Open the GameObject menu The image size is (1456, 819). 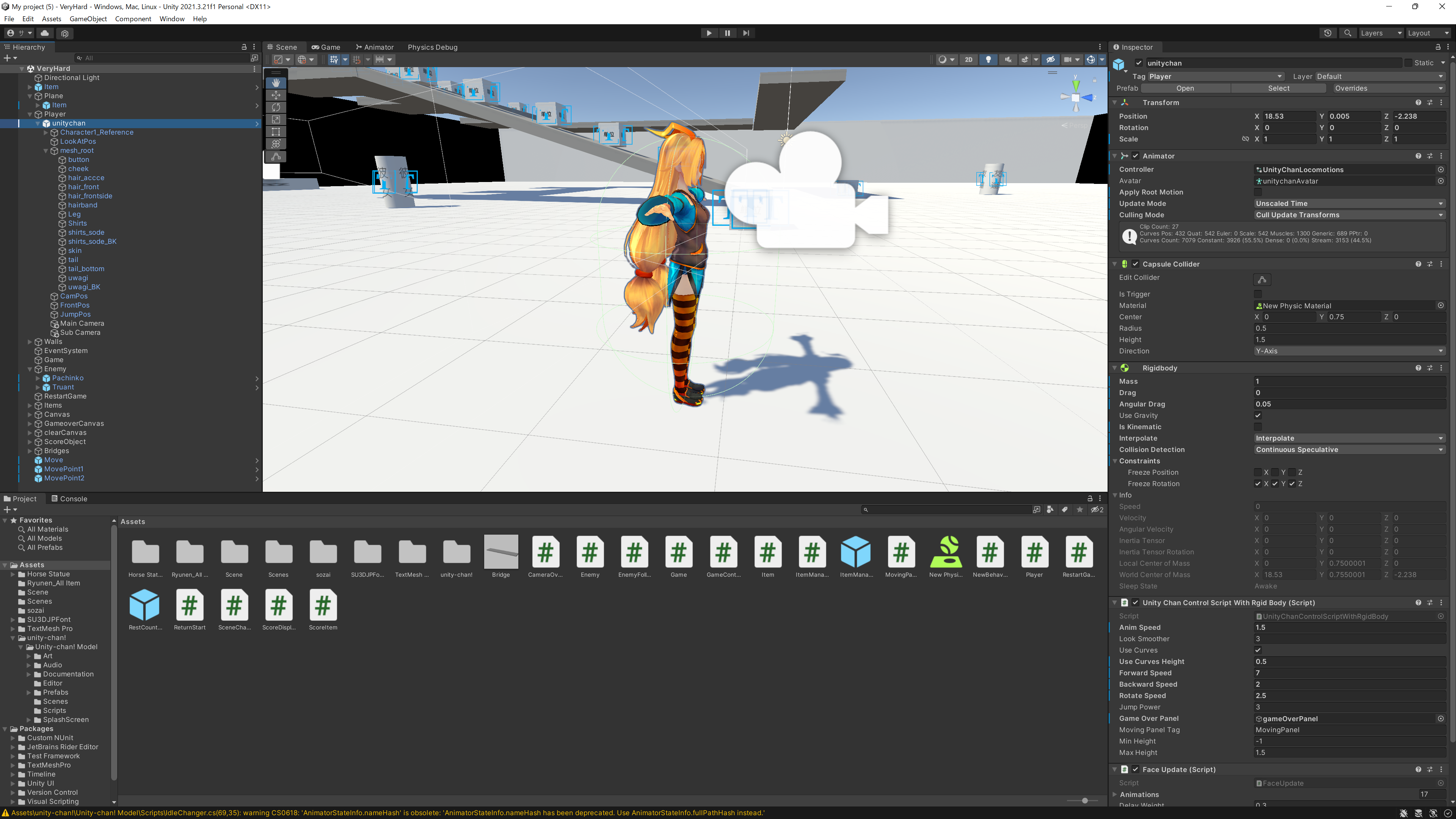click(88, 19)
